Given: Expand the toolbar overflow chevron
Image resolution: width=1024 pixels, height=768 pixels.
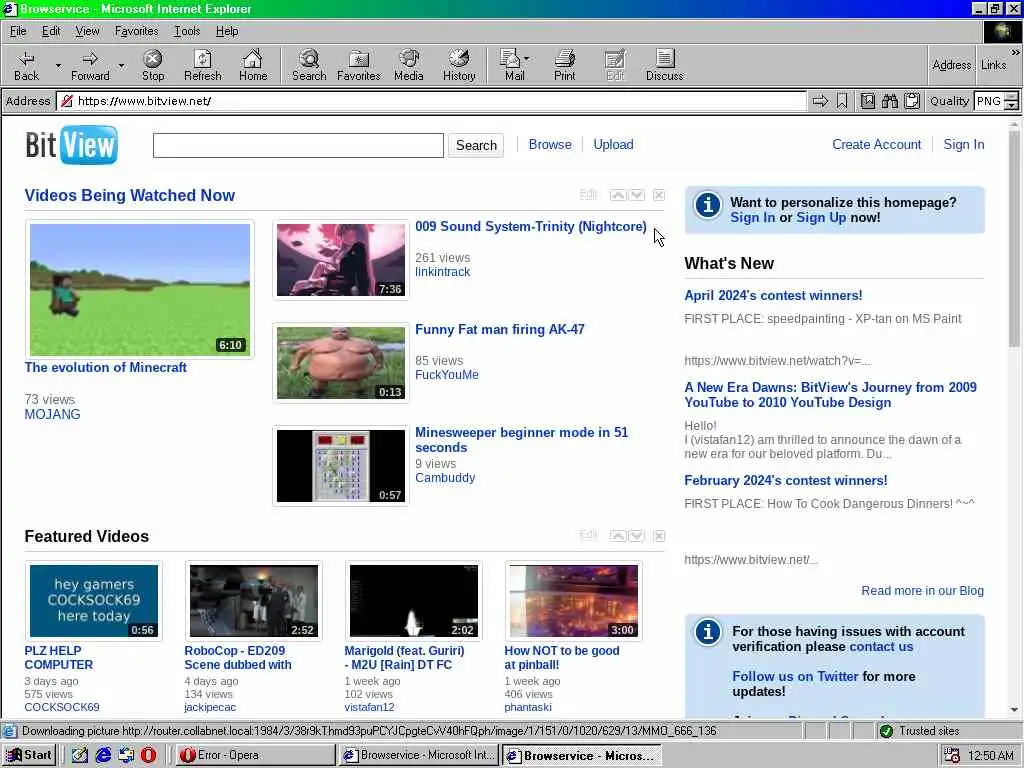Looking at the screenshot, I should point(1016,52).
